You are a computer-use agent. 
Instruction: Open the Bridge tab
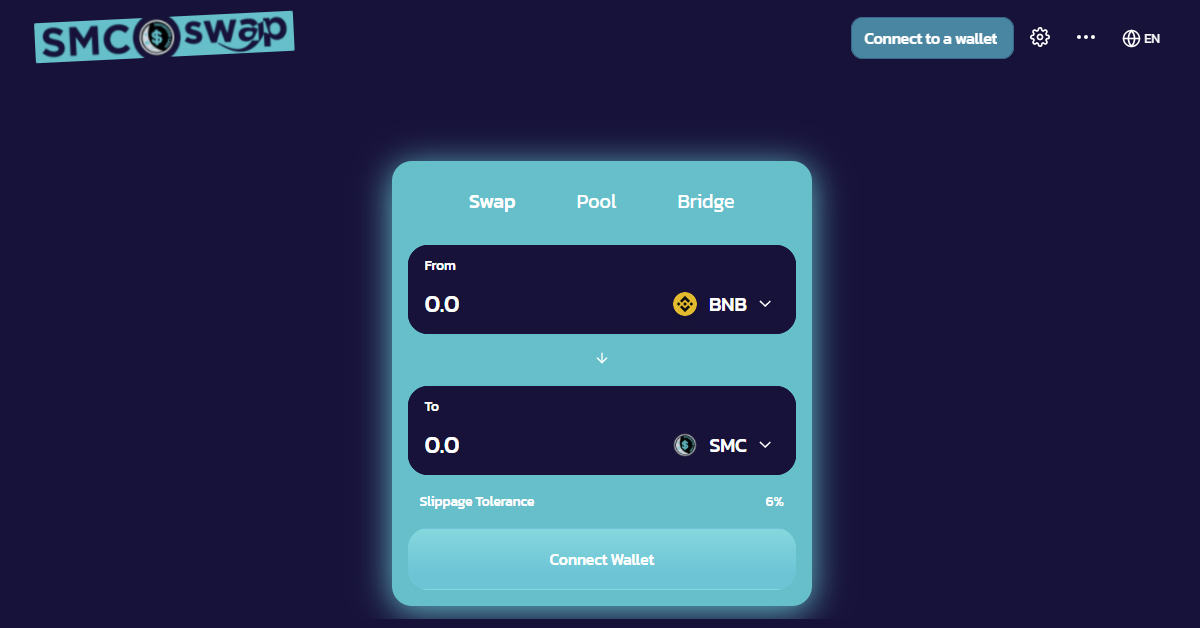coord(706,202)
